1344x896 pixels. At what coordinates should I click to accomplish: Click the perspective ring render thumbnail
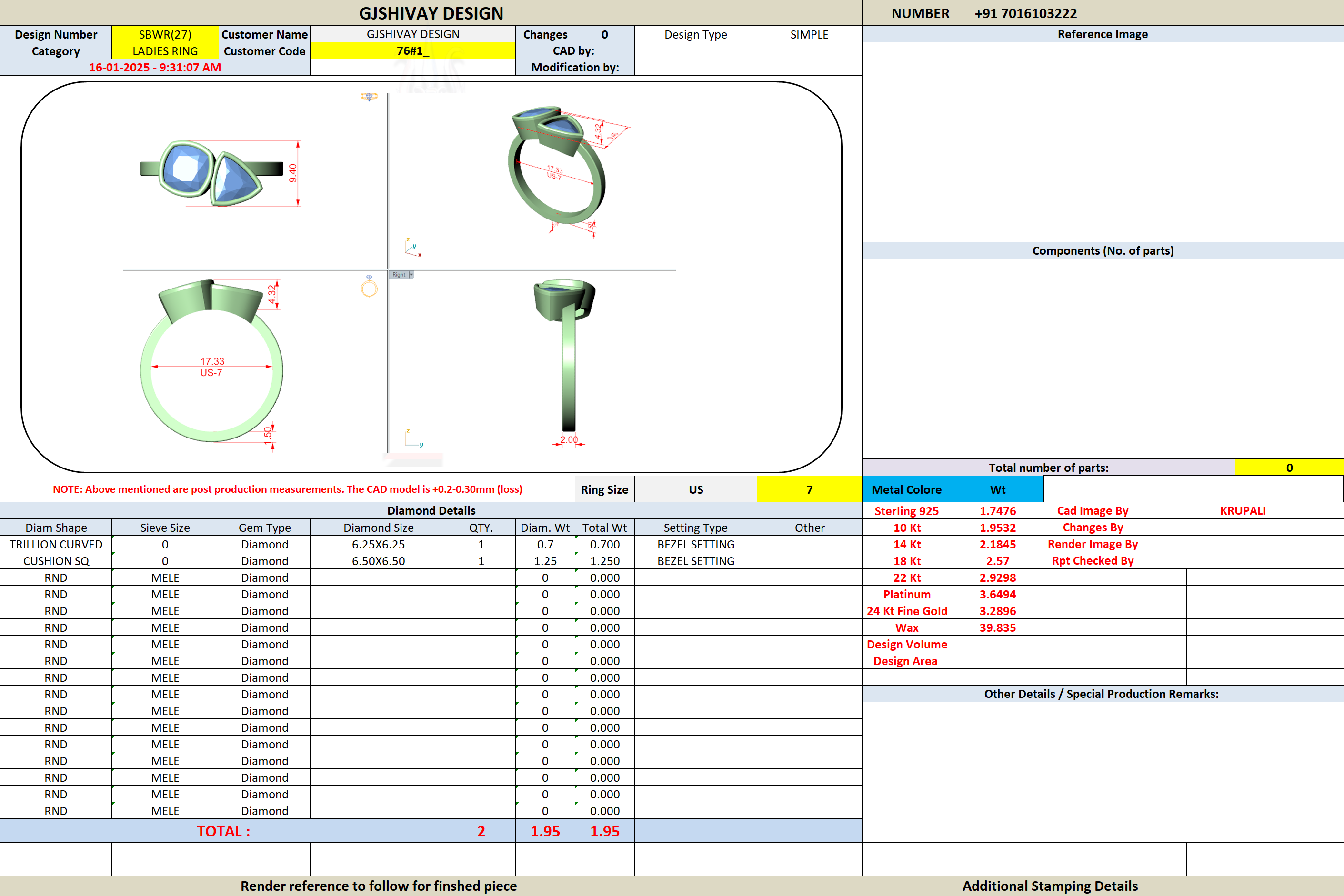click(x=556, y=166)
